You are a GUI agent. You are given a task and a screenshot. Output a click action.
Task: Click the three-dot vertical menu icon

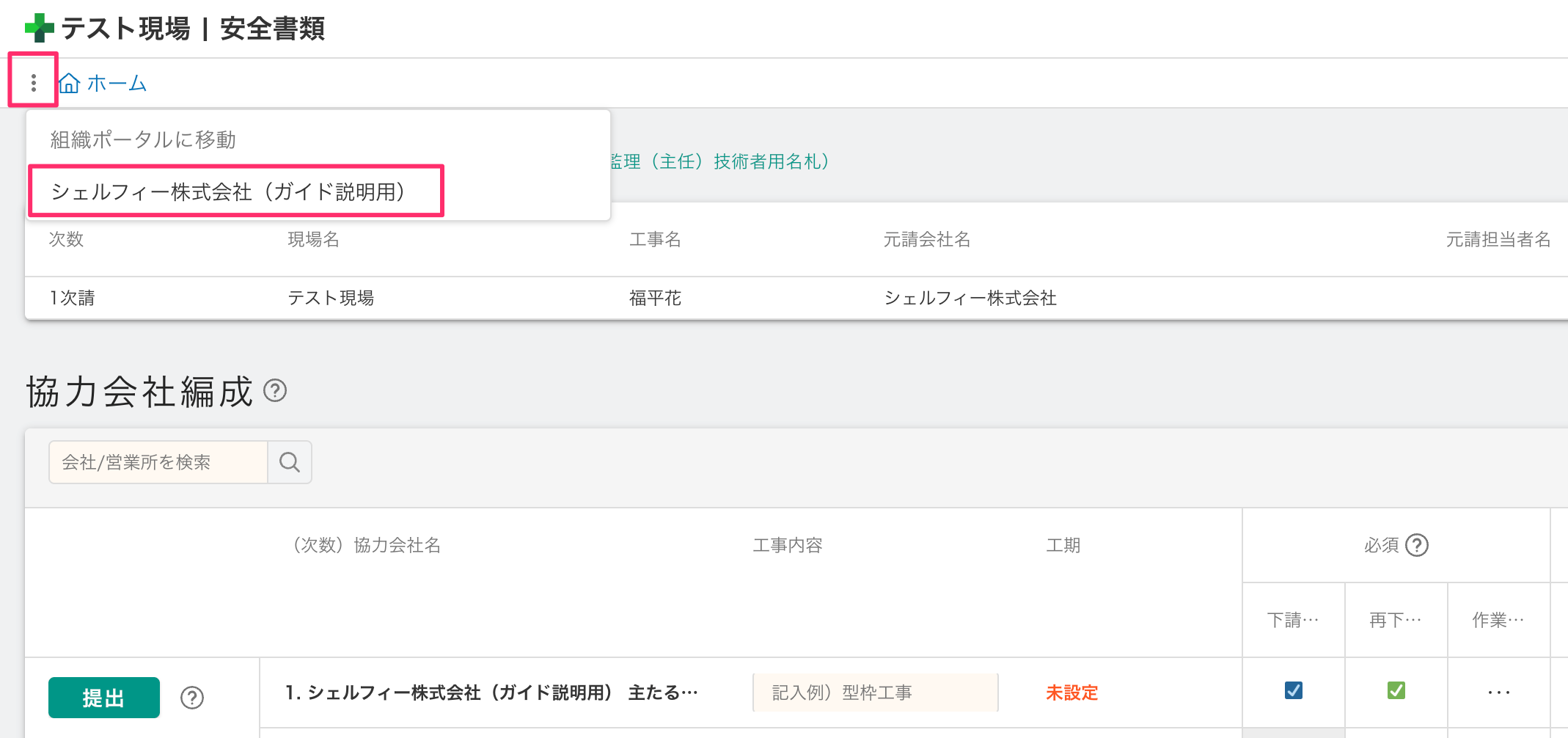click(x=33, y=83)
